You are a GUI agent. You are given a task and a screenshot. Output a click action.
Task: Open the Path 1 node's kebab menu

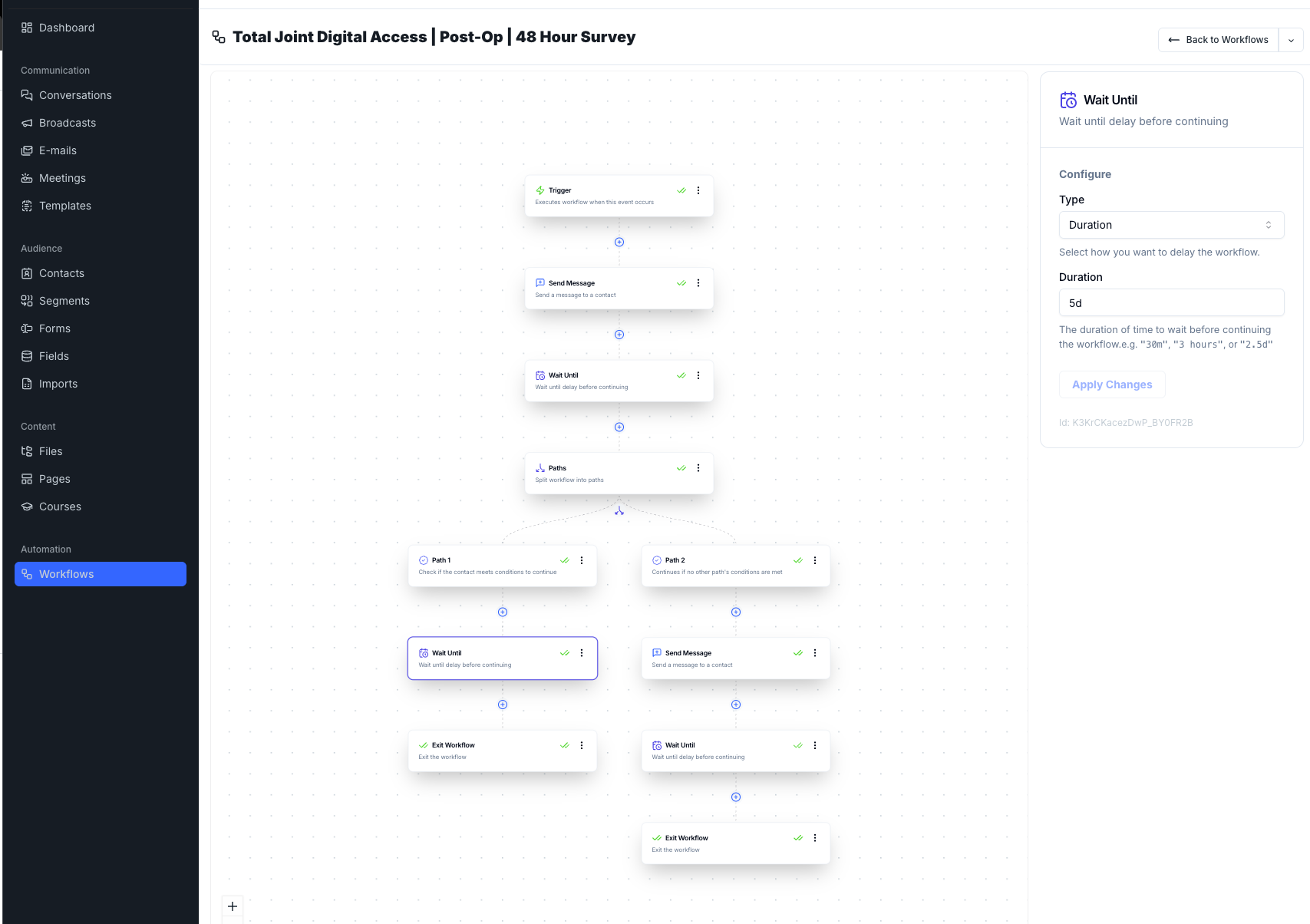582,560
